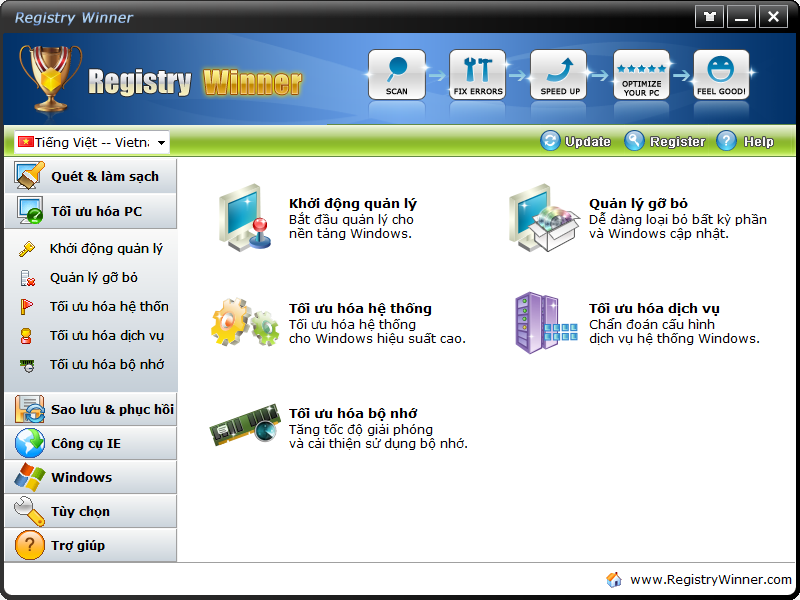The image size is (800, 600).
Task: Click orange question icon on Trợ giúp
Action: (30, 545)
